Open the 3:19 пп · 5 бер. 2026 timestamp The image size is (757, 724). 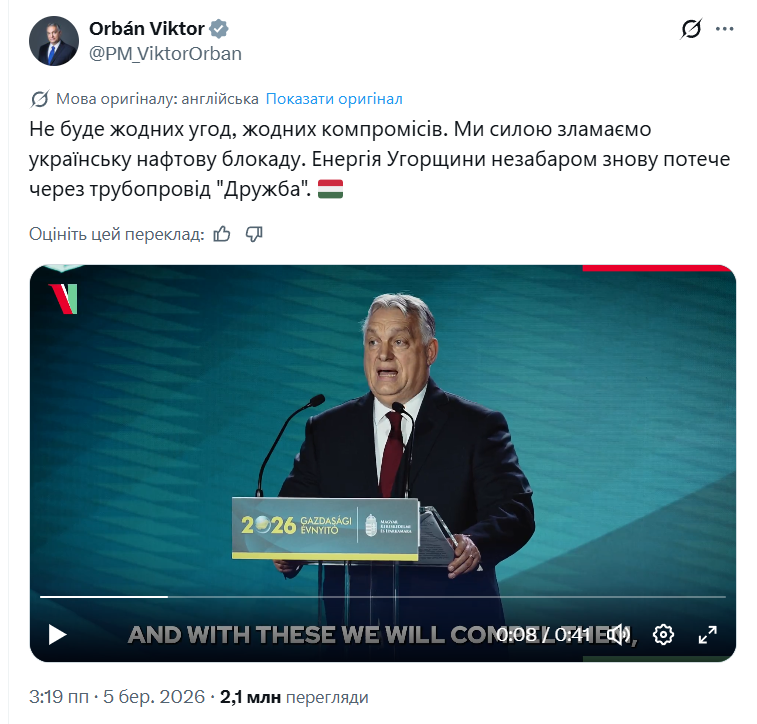tap(117, 697)
